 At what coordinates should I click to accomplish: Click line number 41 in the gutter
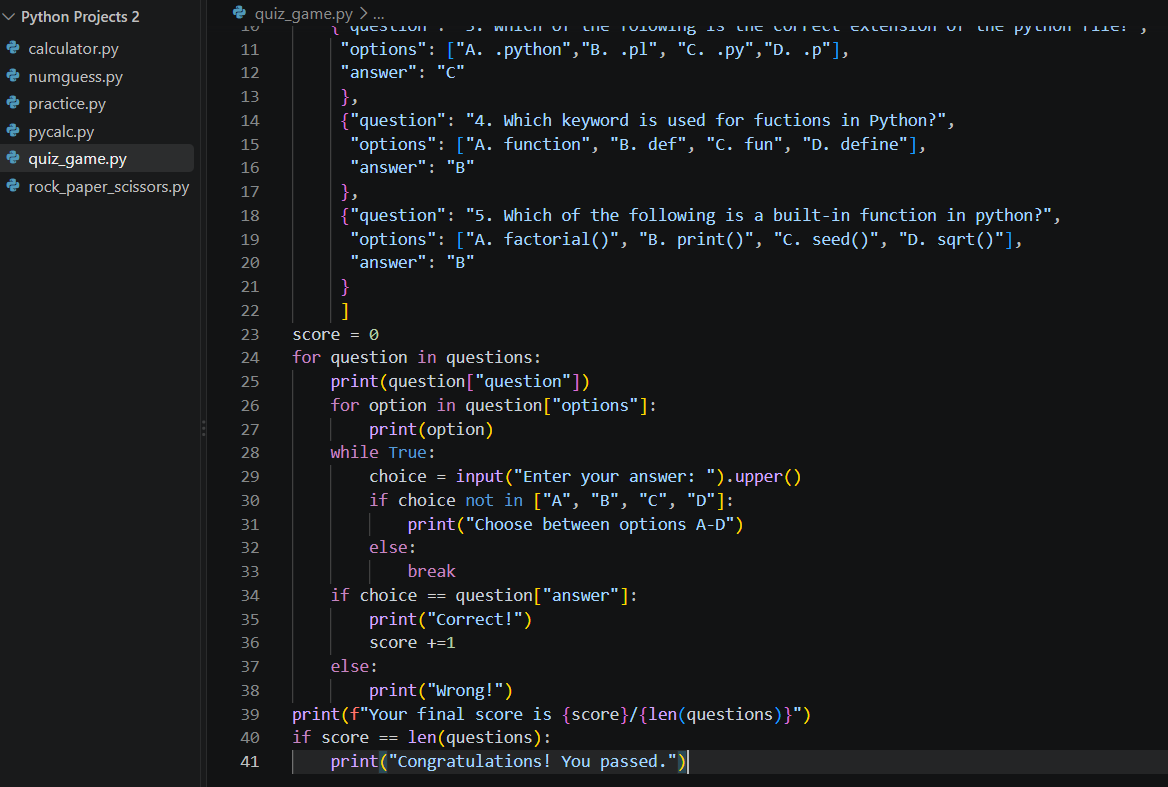(250, 762)
